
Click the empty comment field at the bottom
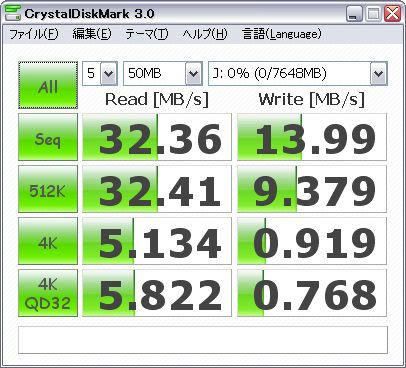tap(203, 340)
